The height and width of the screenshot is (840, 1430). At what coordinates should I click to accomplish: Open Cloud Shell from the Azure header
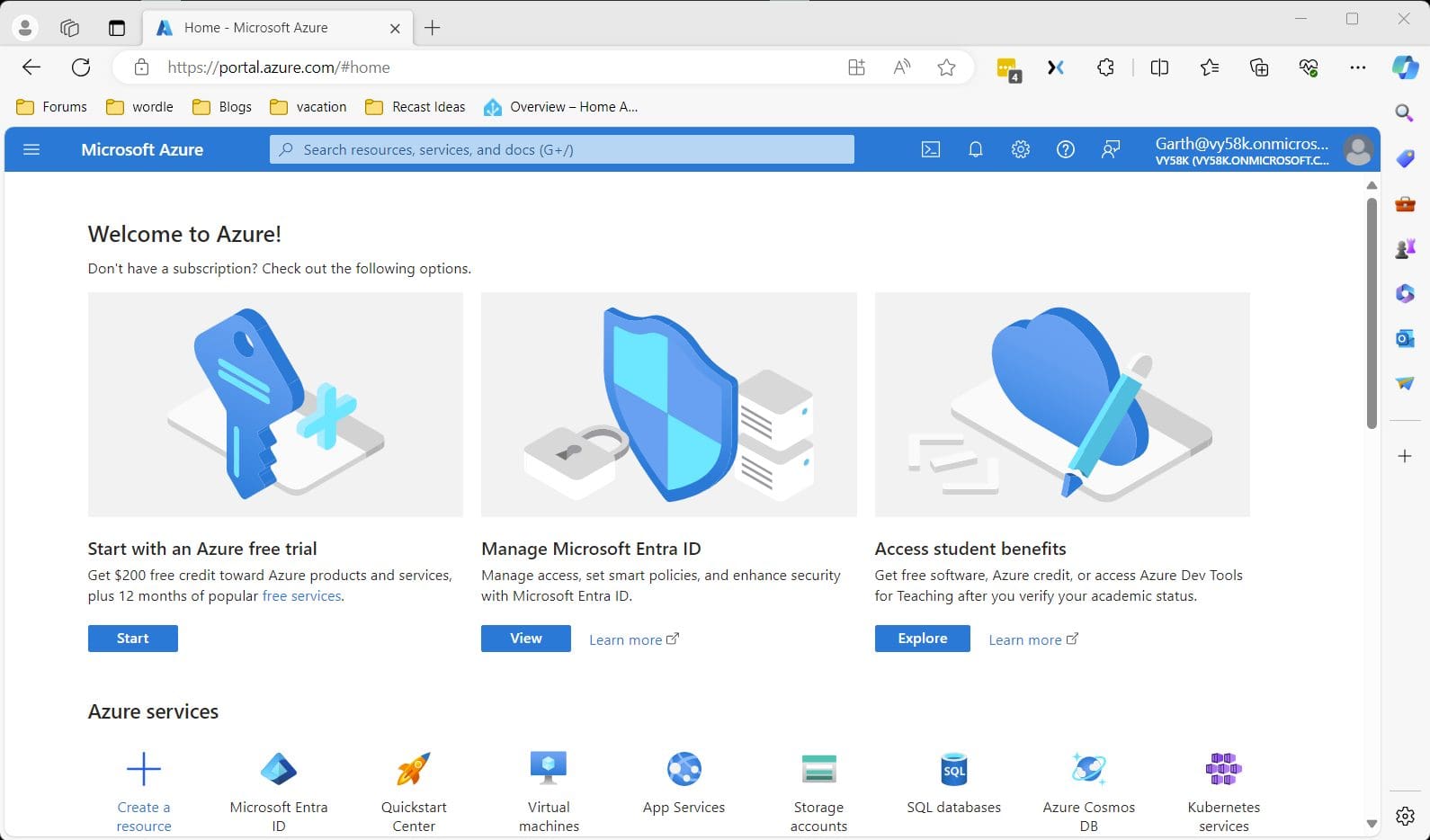(931, 149)
